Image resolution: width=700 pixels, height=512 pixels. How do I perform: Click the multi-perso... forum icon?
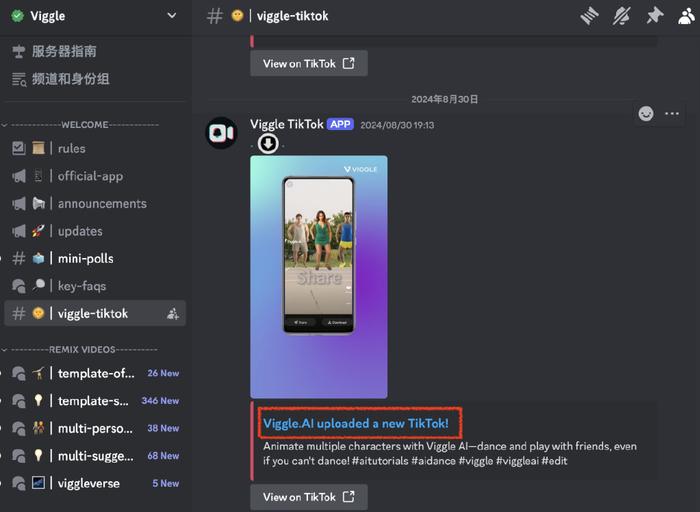[x=19, y=429]
